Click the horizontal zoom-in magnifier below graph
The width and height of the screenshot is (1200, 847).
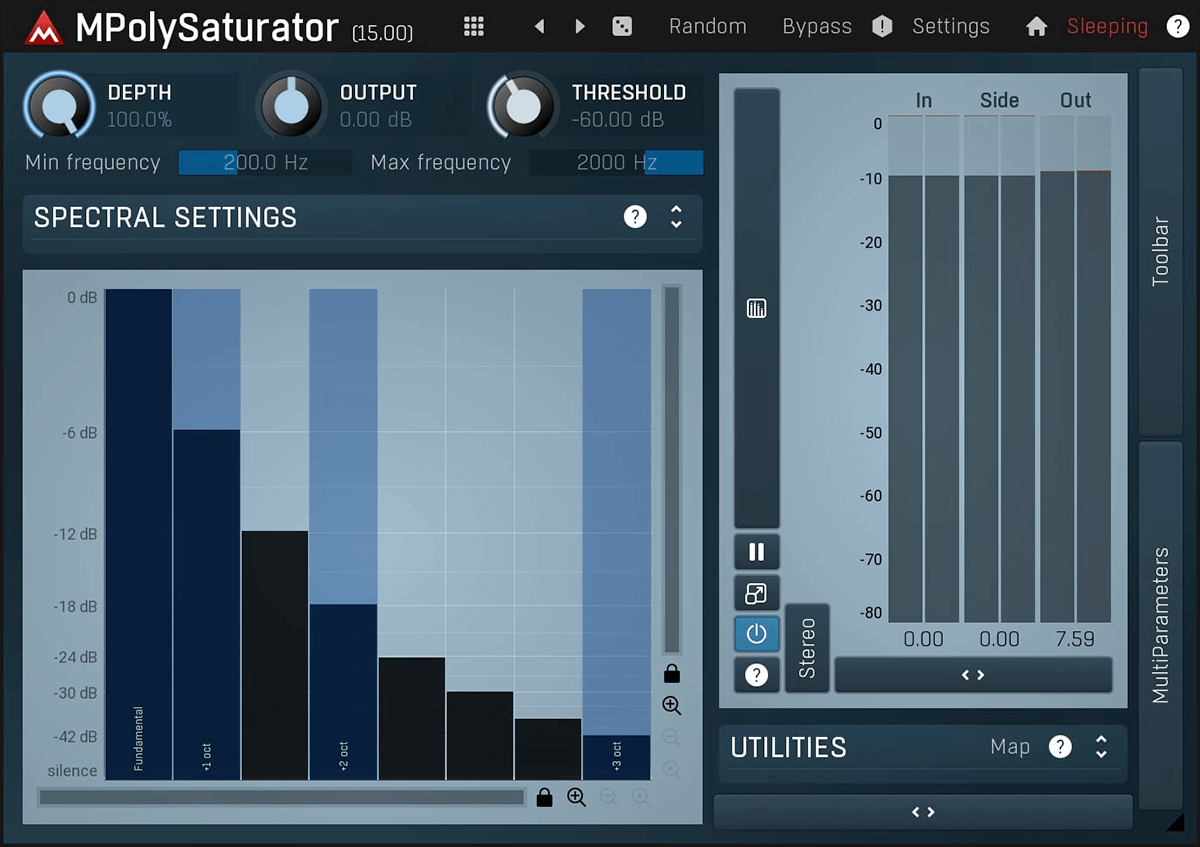pyautogui.click(x=577, y=797)
